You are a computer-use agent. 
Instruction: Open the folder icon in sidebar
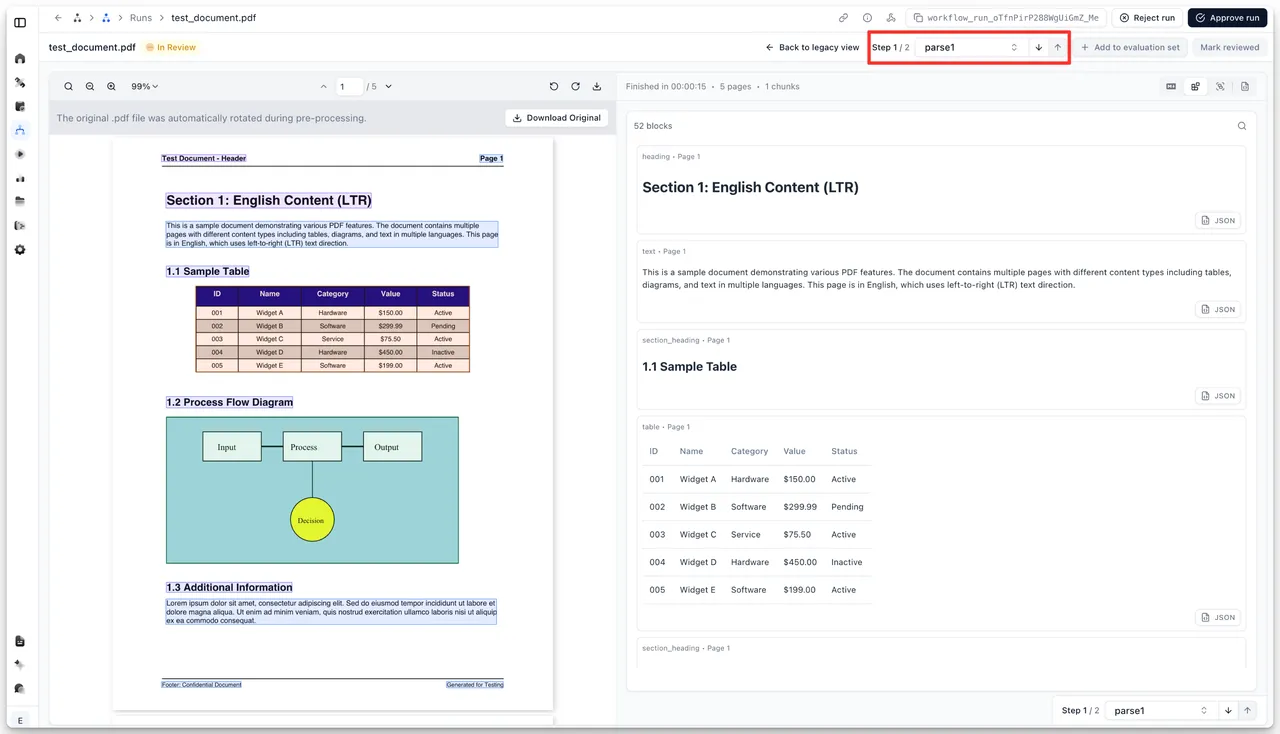[20, 201]
